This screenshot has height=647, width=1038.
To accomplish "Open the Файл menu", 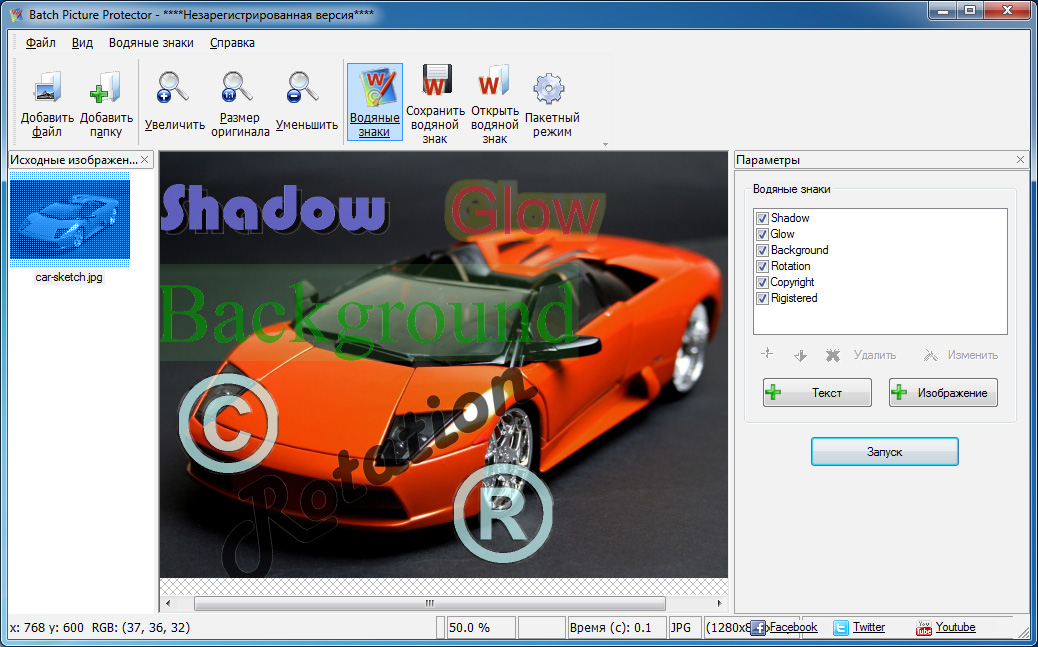I will point(41,43).
